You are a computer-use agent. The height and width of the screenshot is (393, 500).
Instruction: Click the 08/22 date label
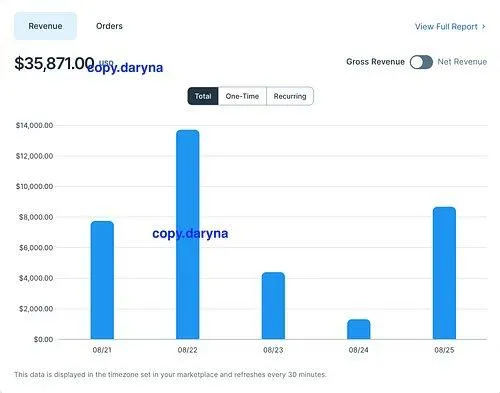pos(187,350)
